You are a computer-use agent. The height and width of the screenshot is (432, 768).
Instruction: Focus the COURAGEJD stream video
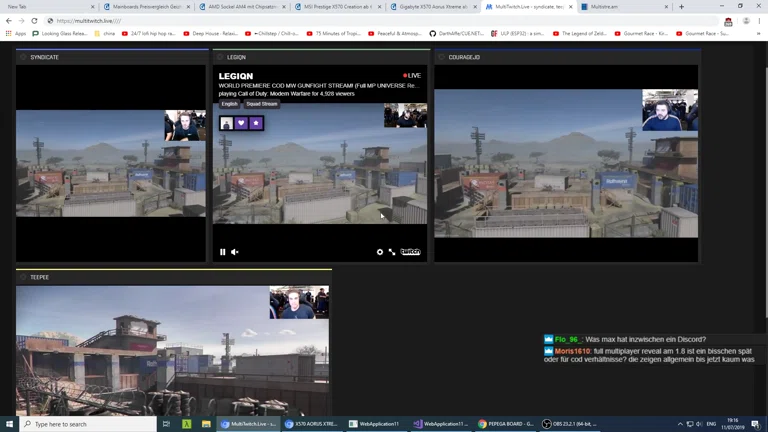coord(566,163)
